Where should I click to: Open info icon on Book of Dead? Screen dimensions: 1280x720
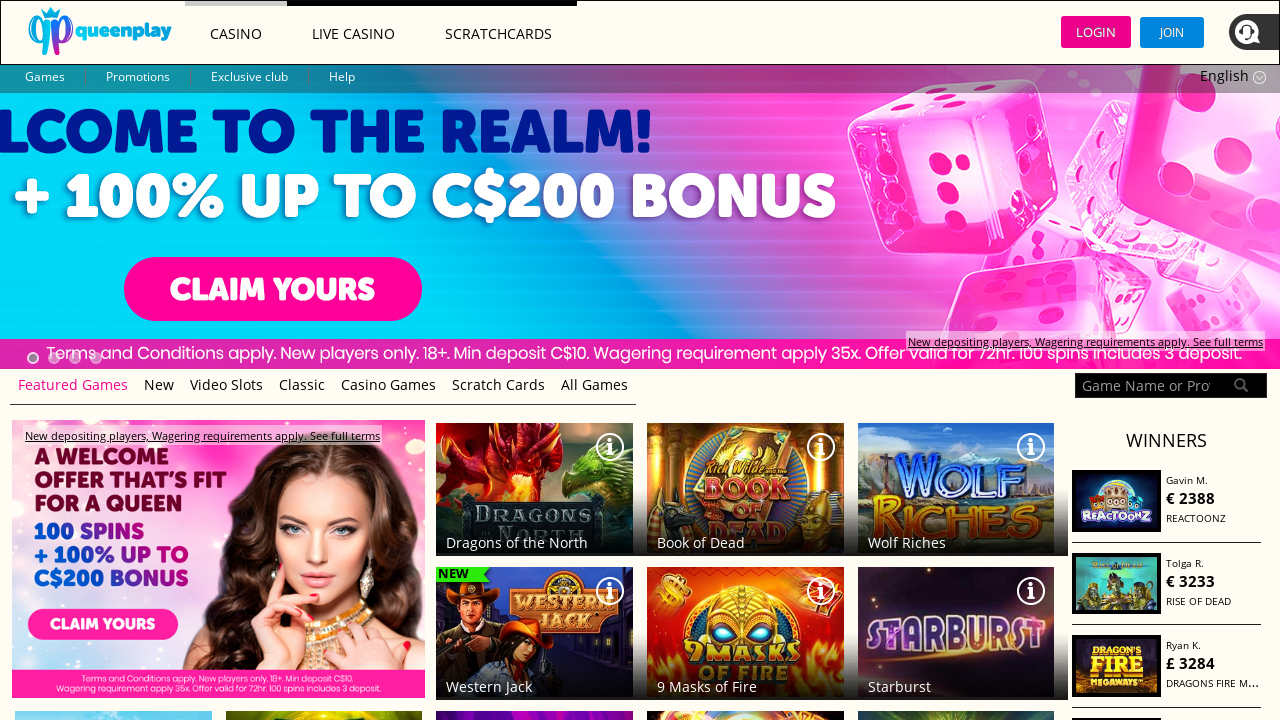point(821,447)
